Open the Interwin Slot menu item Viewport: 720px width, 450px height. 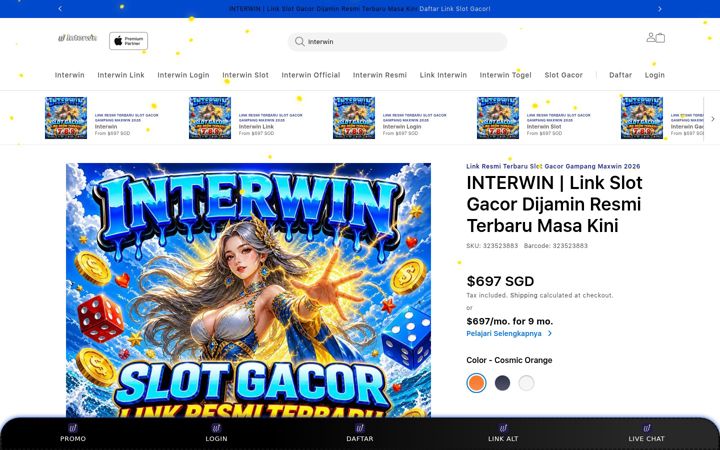pyautogui.click(x=246, y=75)
